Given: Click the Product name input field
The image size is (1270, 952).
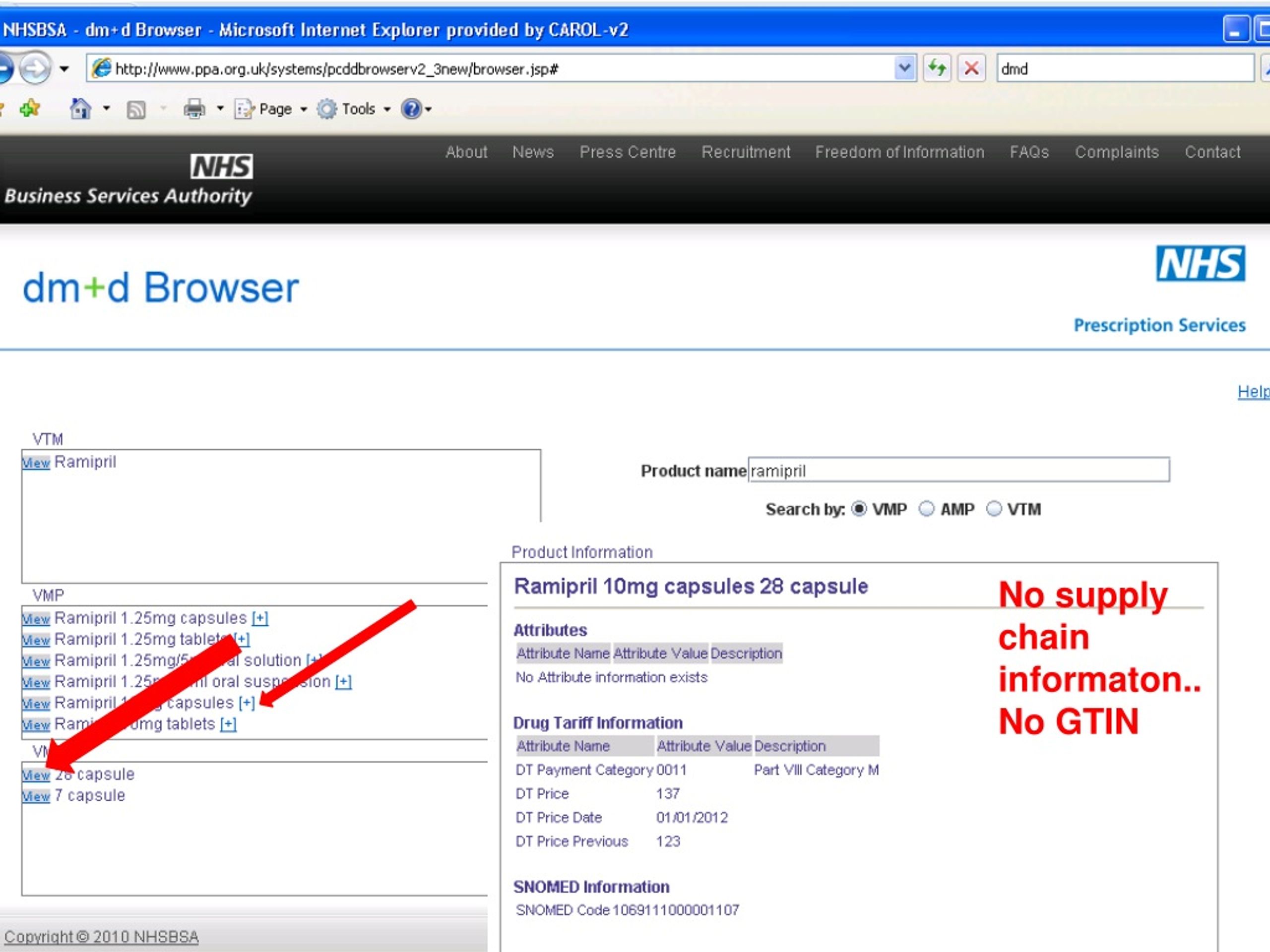Looking at the screenshot, I should point(959,470).
